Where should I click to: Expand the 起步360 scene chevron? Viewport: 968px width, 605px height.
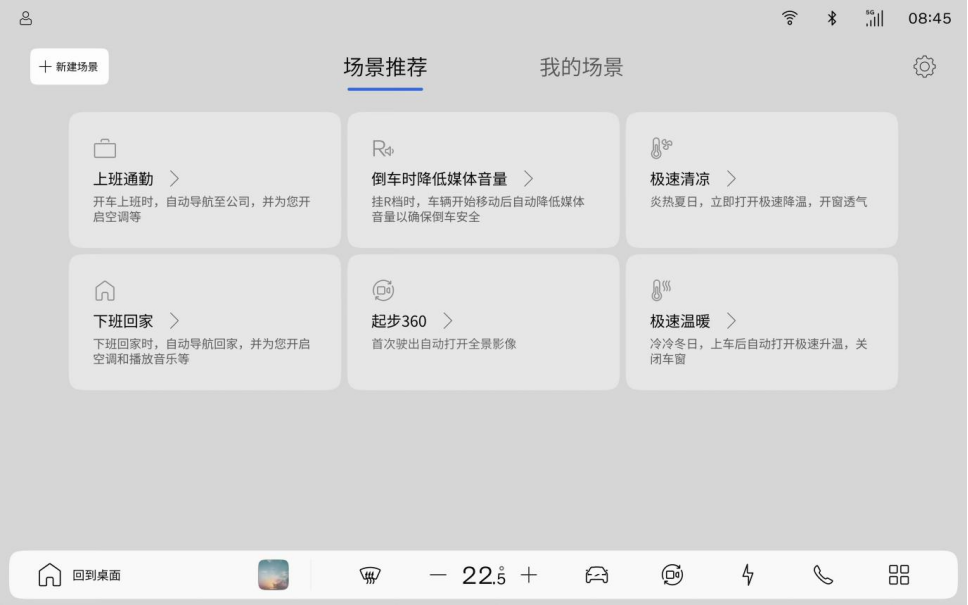point(447,321)
